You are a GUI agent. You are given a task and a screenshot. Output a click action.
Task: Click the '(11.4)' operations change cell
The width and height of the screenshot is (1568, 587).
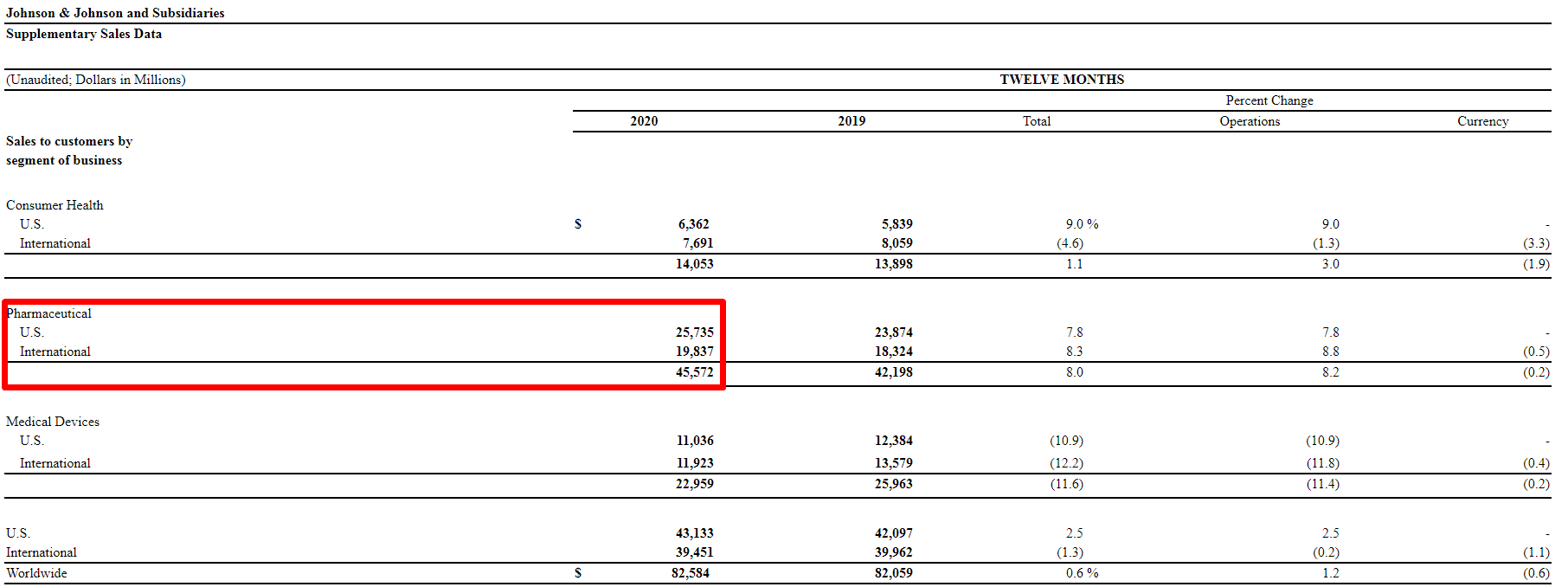pyautogui.click(x=1323, y=484)
